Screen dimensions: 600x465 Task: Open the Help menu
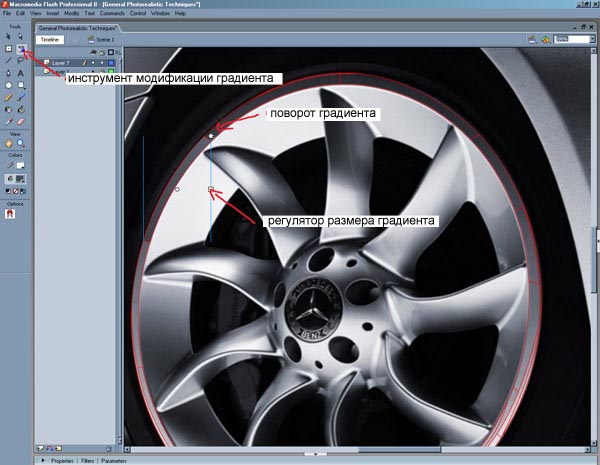click(x=180, y=13)
